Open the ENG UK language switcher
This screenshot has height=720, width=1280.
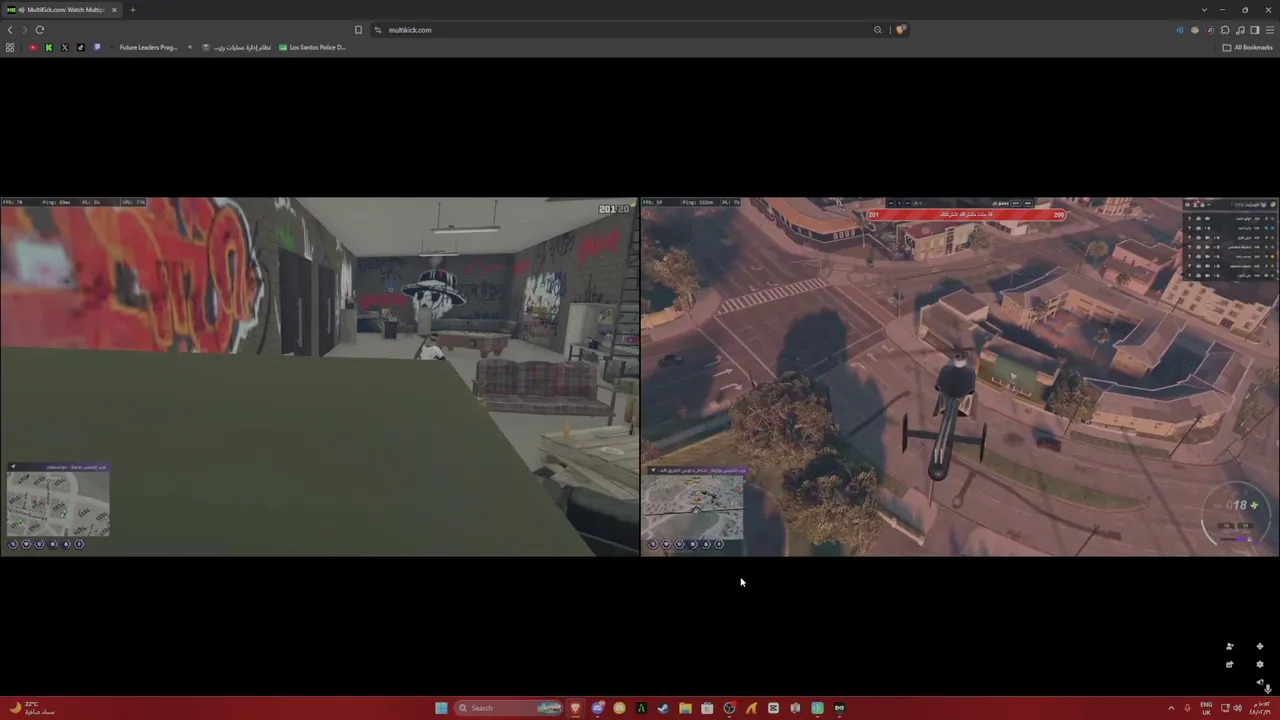1206,708
